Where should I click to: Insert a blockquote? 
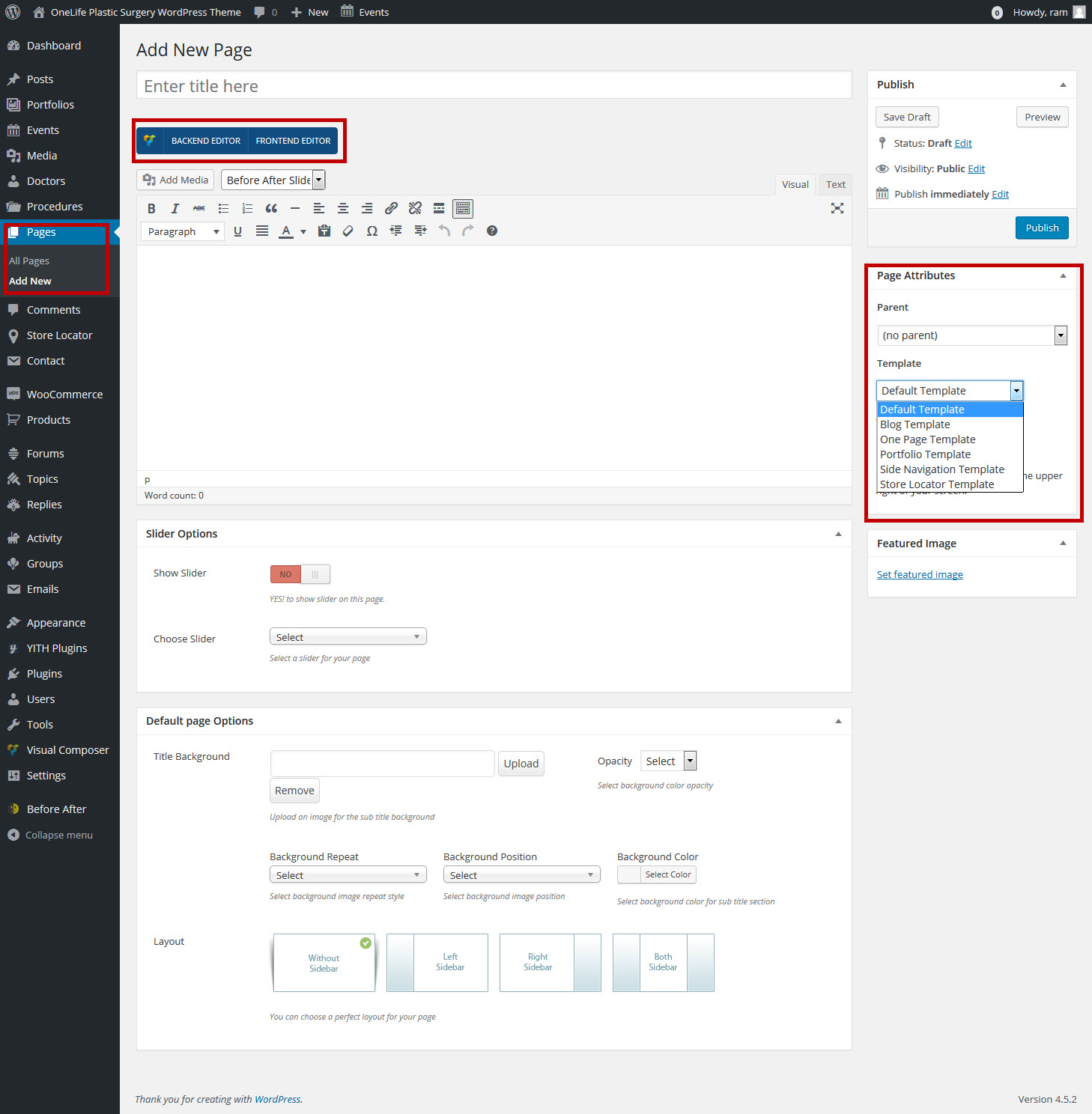tap(271, 208)
